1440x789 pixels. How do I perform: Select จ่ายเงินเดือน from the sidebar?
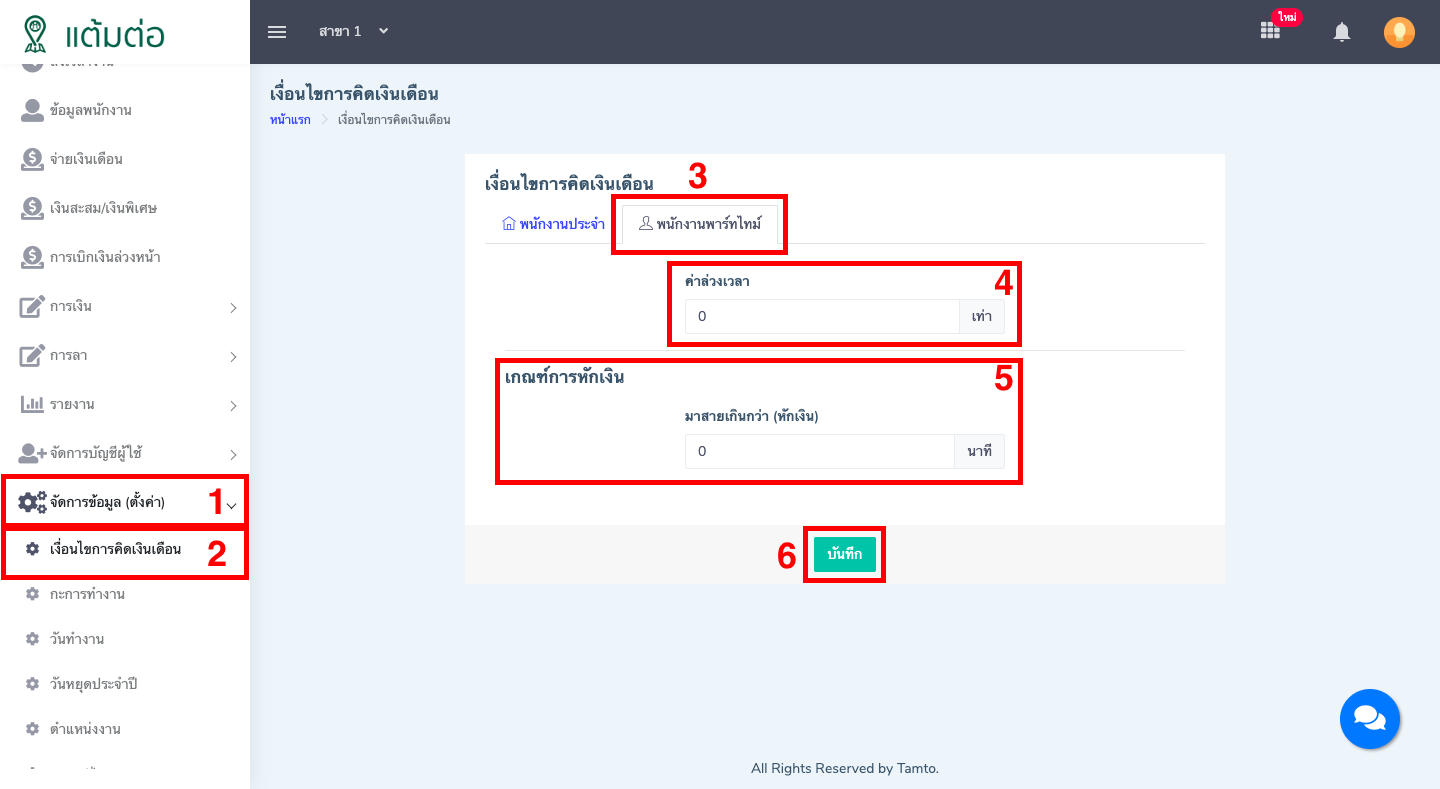pyautogui.click(x=88, y=159)
